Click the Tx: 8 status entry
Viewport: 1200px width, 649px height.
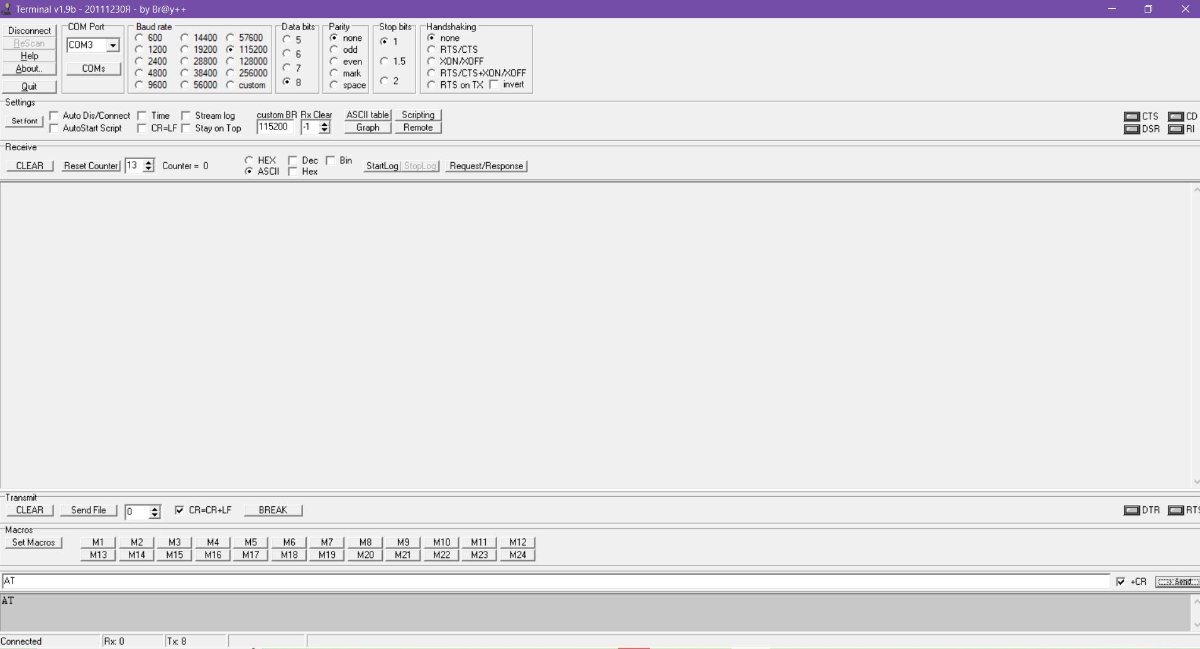coord(177,641)
